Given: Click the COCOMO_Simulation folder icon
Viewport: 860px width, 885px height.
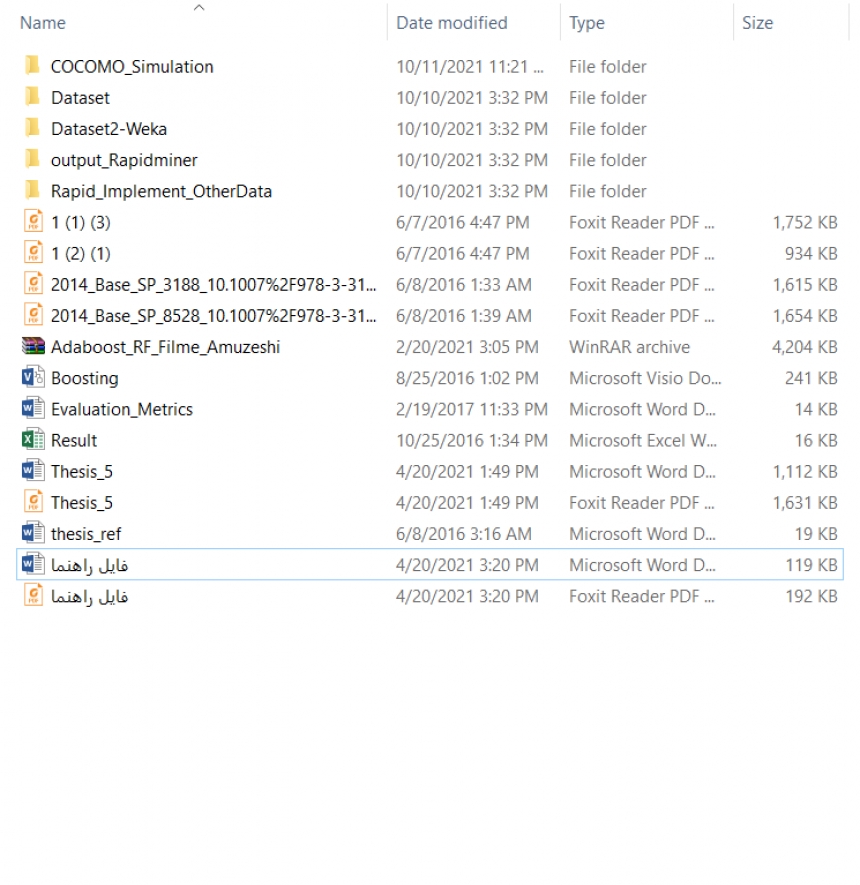Looking at the screenshot, I should pyautogui.click(x=33, y=66).
